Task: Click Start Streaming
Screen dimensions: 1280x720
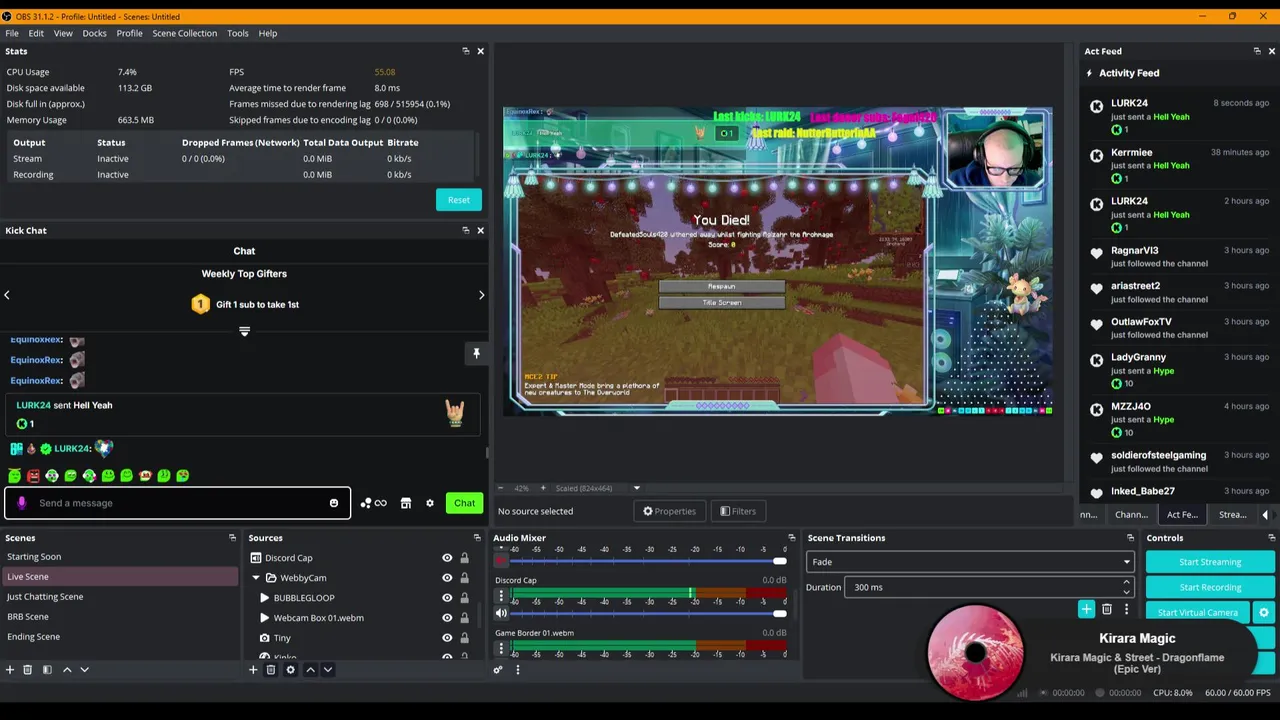Action: tap(1210, 562)
